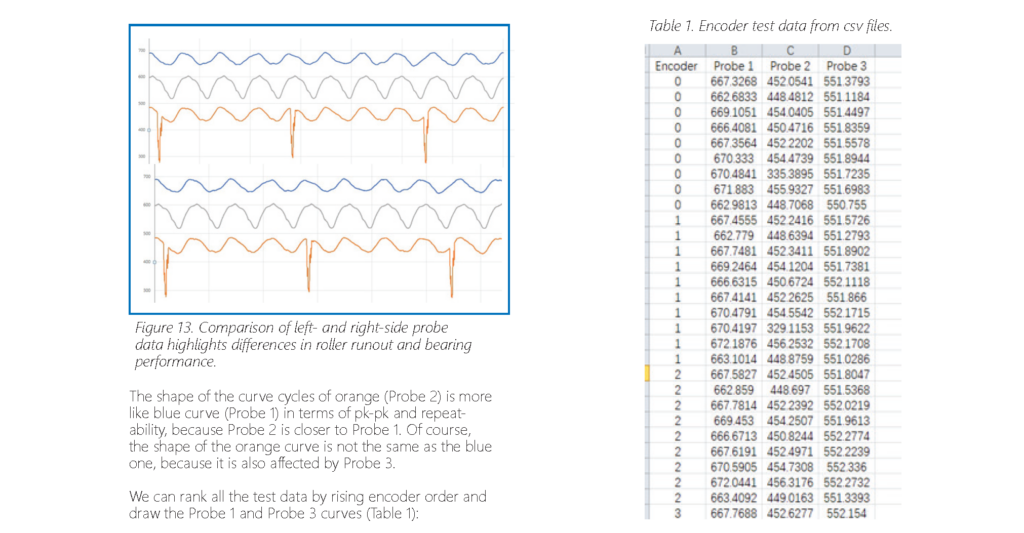Click the Probe 3 value 550.755

tap(846, 203)
